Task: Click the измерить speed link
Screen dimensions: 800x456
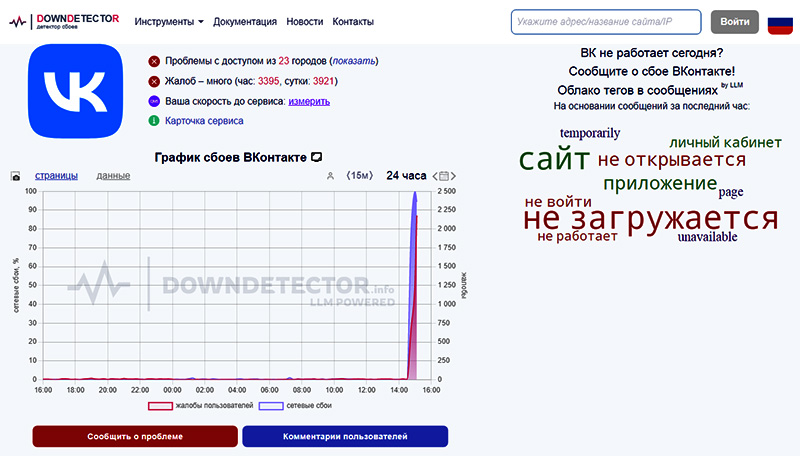Action: point(309,102)
